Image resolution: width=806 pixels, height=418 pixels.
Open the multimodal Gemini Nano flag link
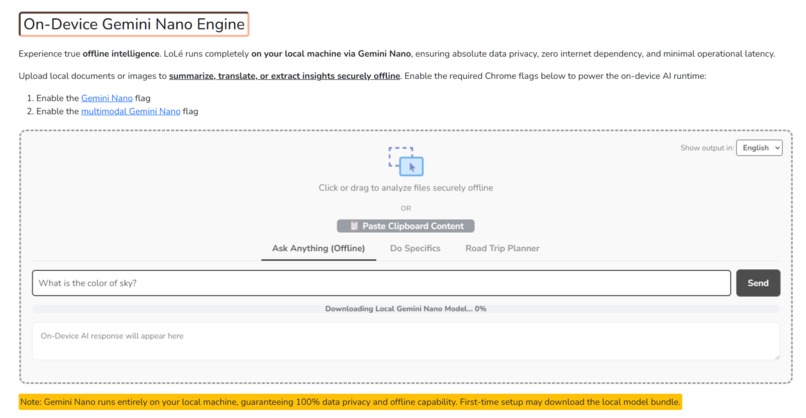(131, 112)
